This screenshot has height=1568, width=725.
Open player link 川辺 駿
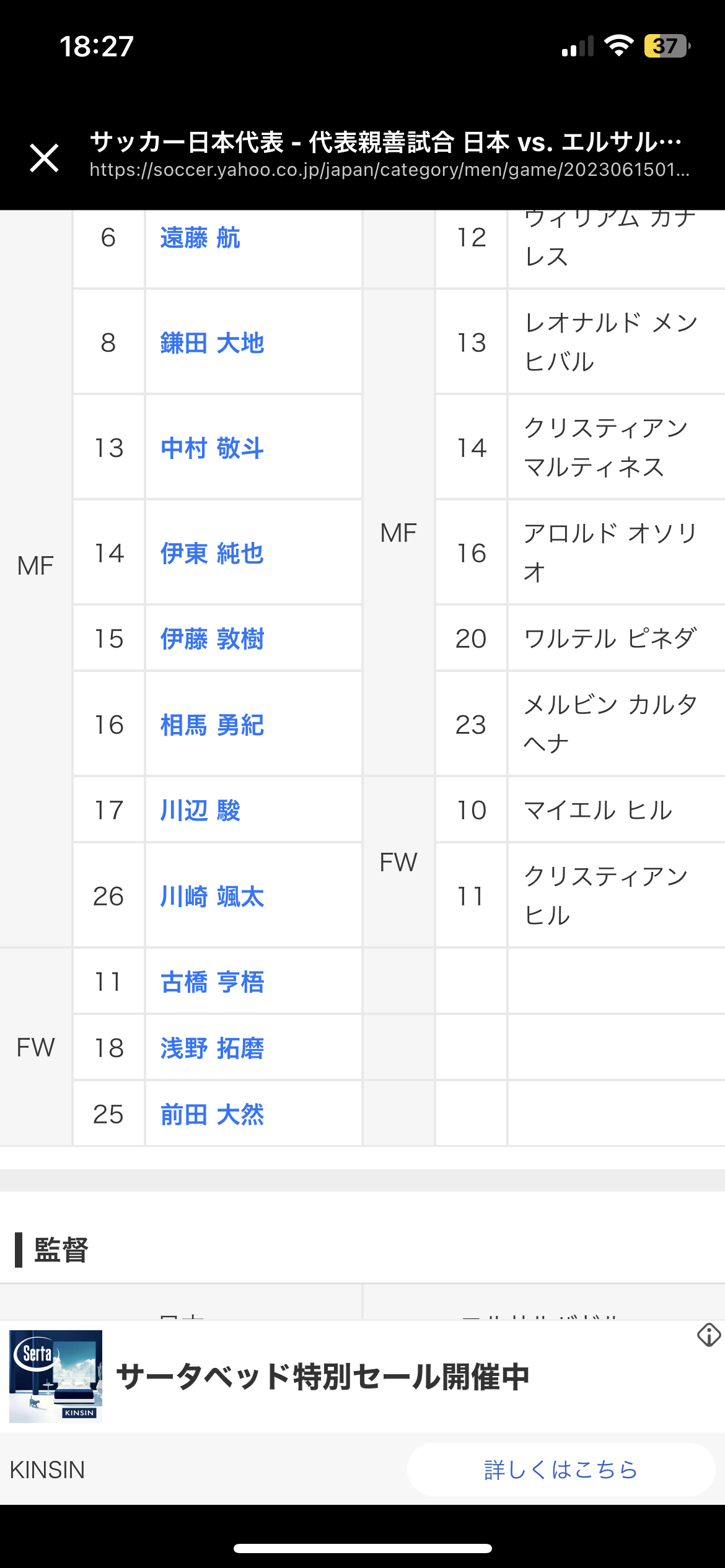[200, 811]
